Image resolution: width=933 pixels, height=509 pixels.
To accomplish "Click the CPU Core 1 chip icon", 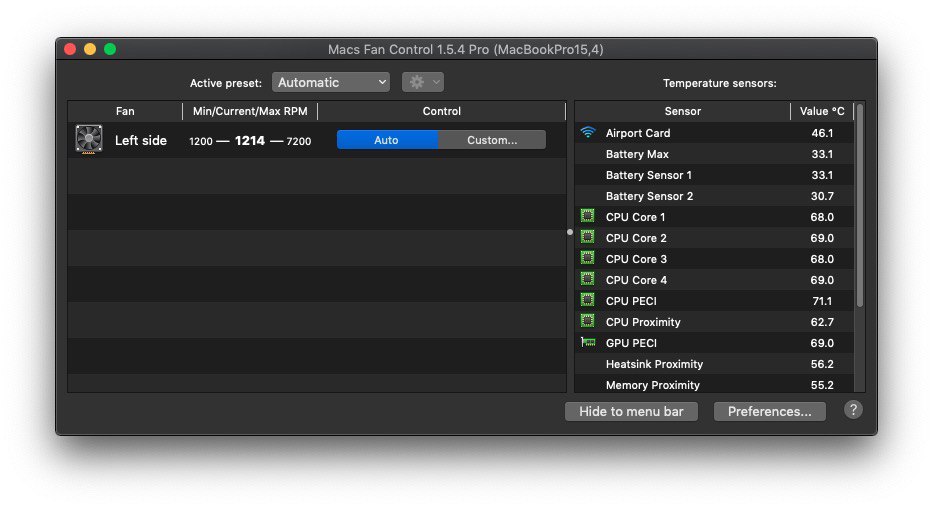I will coord(587,216).
